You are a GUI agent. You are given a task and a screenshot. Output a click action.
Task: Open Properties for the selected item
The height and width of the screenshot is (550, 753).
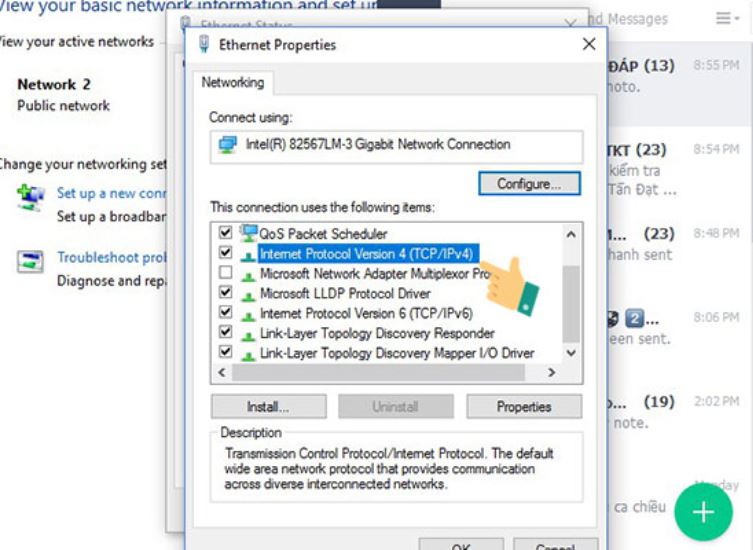point(524,407)
